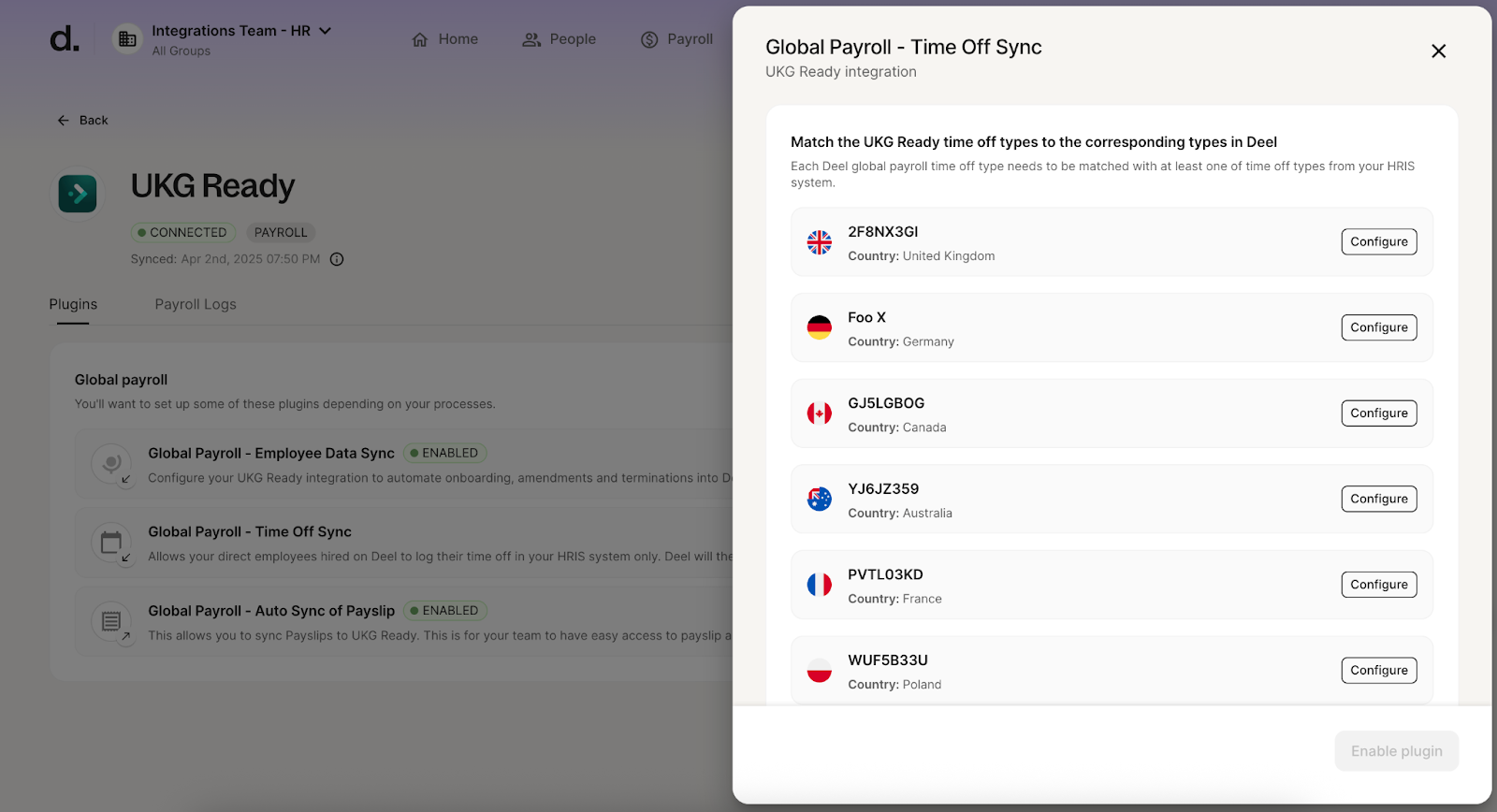
Task: Click the CONNECTED status badge
Action: (182, 232)
